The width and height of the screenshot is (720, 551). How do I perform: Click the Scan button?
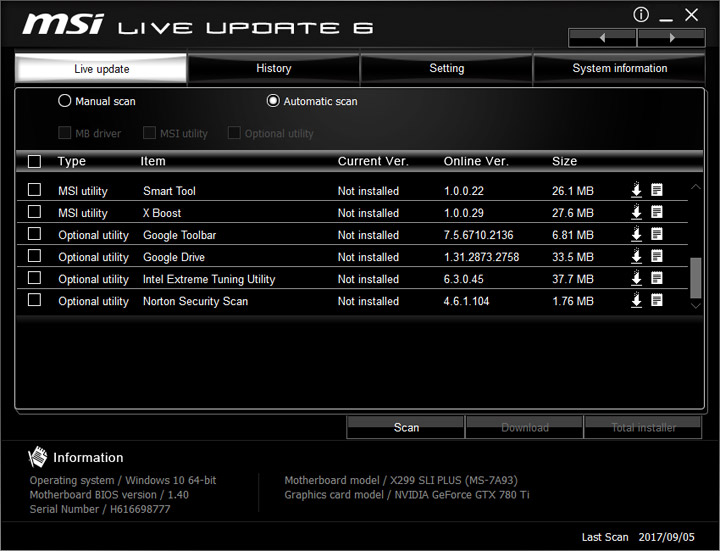(x=405, y=427)
